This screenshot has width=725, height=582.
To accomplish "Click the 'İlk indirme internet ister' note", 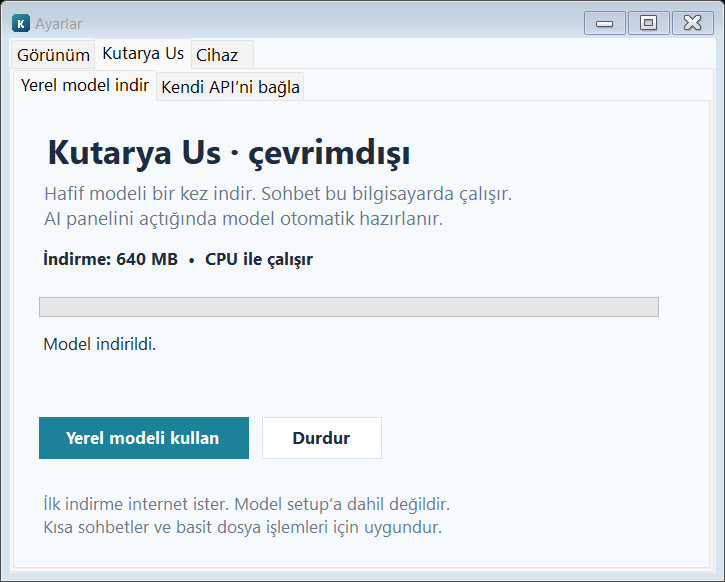I will pos(246,504).
